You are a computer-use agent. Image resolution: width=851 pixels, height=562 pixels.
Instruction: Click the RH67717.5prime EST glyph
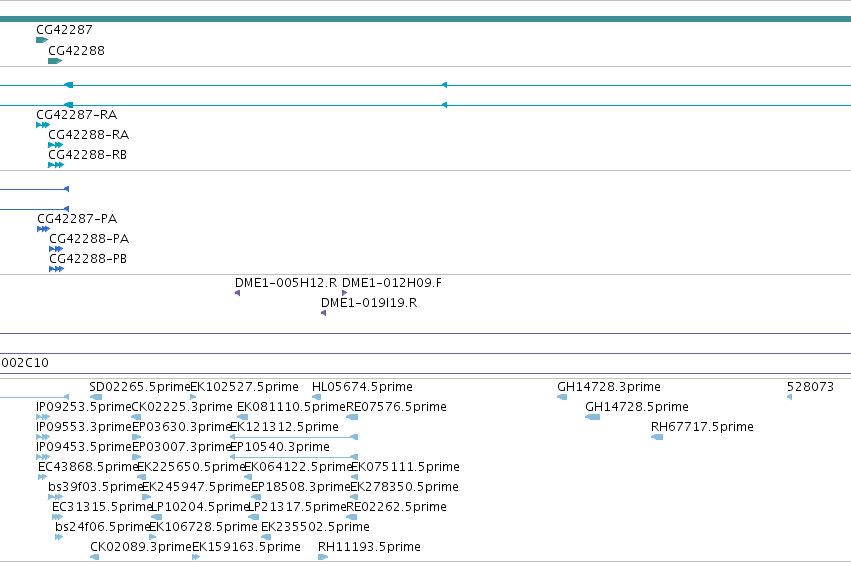point(657,437)
